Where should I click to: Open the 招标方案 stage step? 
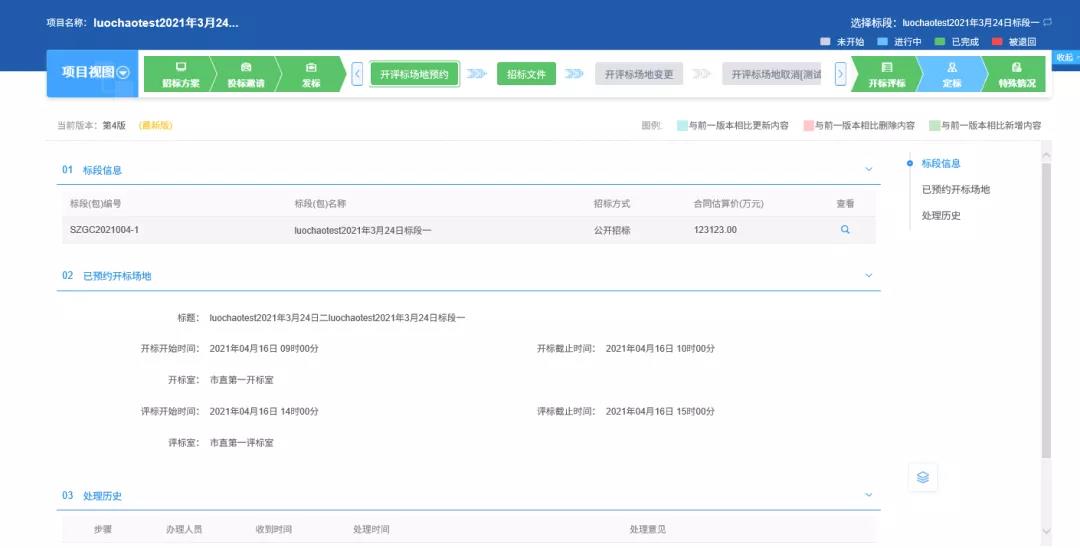pyautogui.click(x=180, y=75)
